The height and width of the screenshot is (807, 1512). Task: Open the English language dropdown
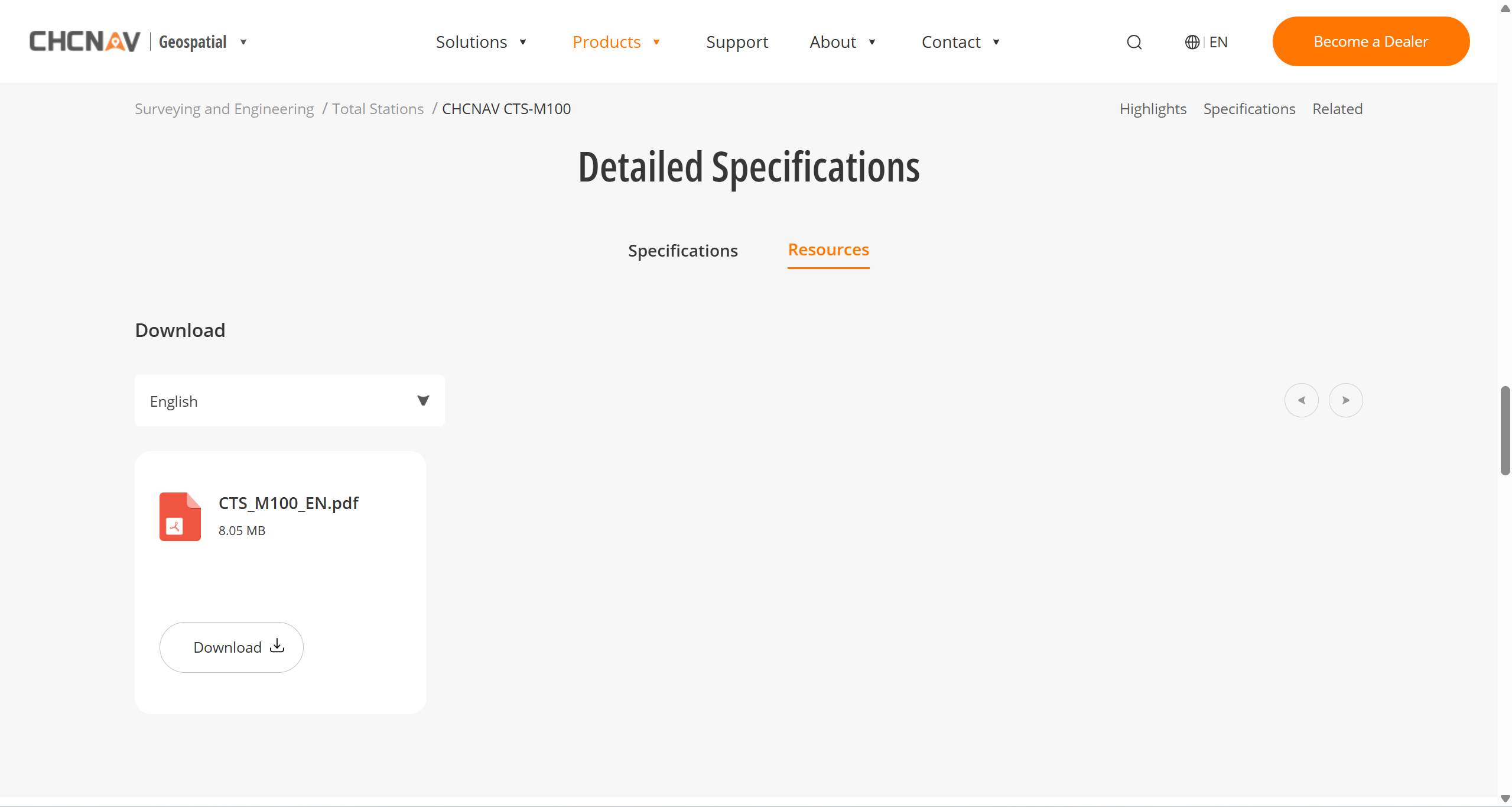click(290, 401)
